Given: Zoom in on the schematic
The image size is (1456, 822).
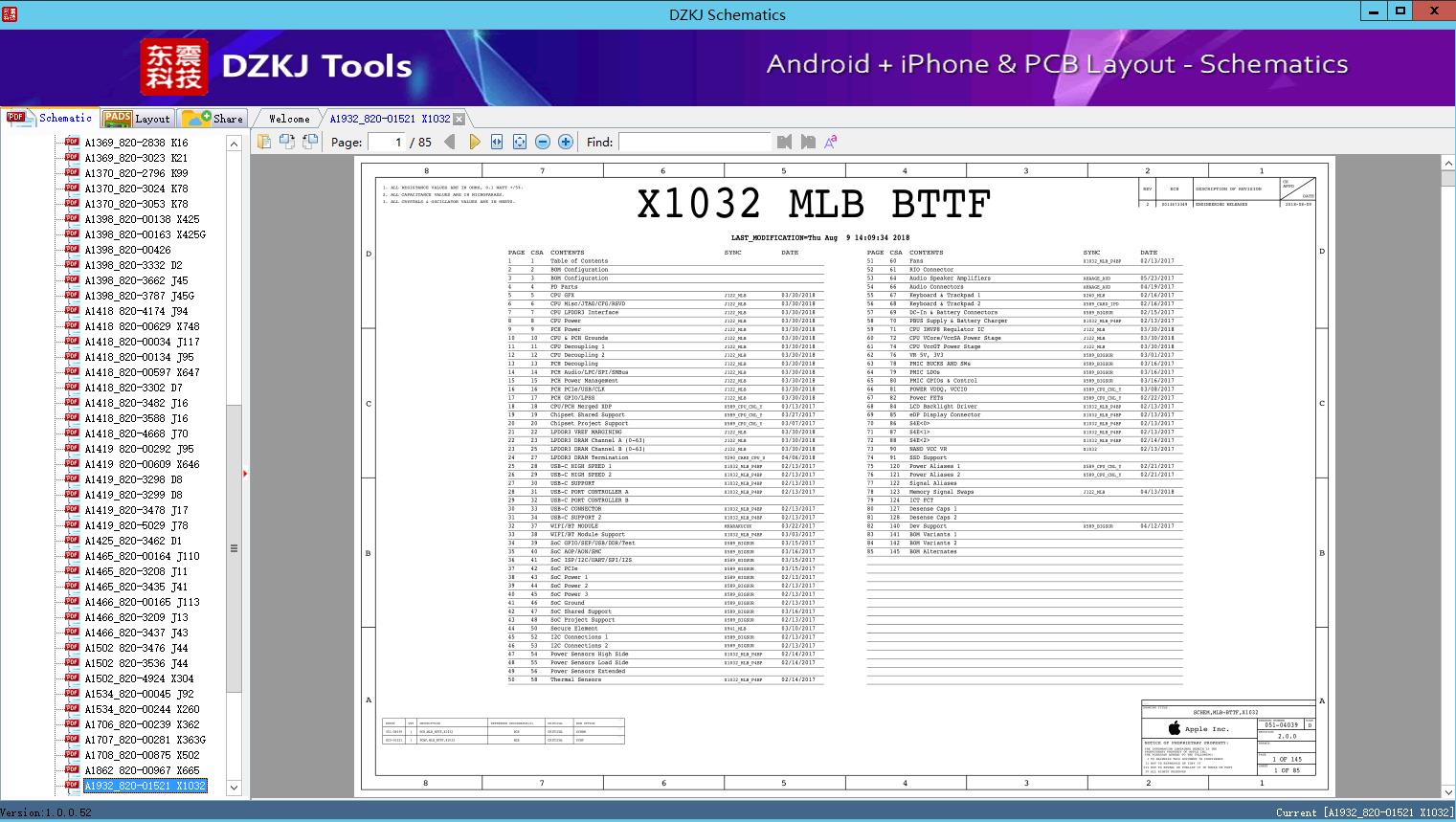Looking at the screenshot, I should tap(566, 142).
